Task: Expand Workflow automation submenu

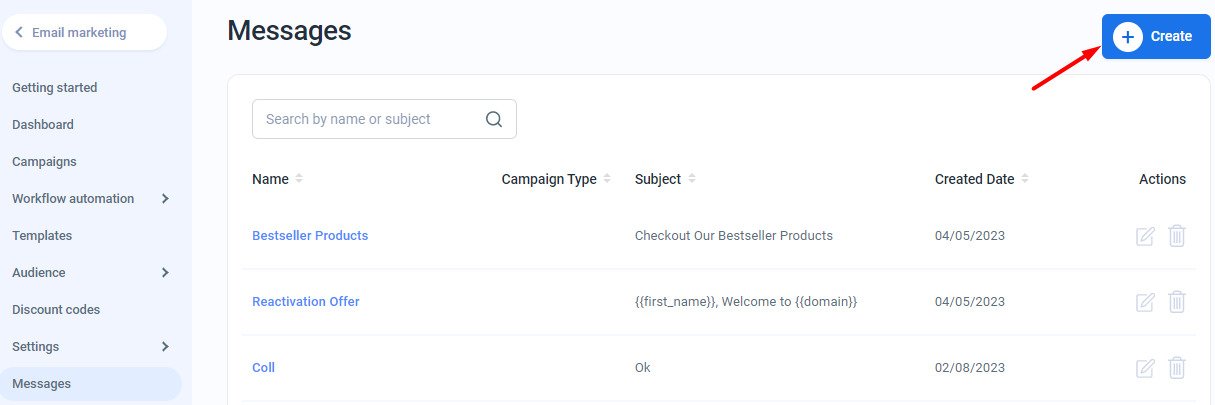Action: coord(165,199)
